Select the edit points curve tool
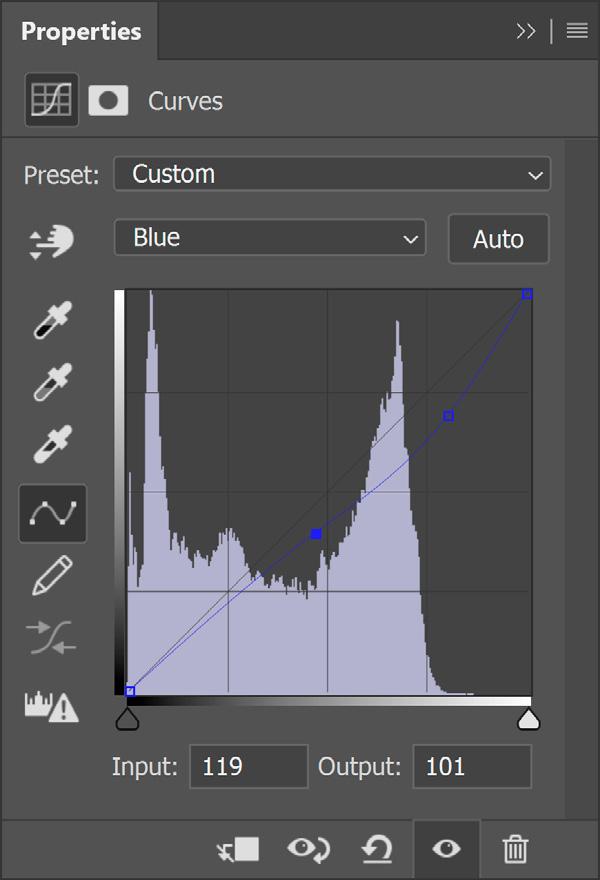600x880 pixels. [x=52, y=513]
